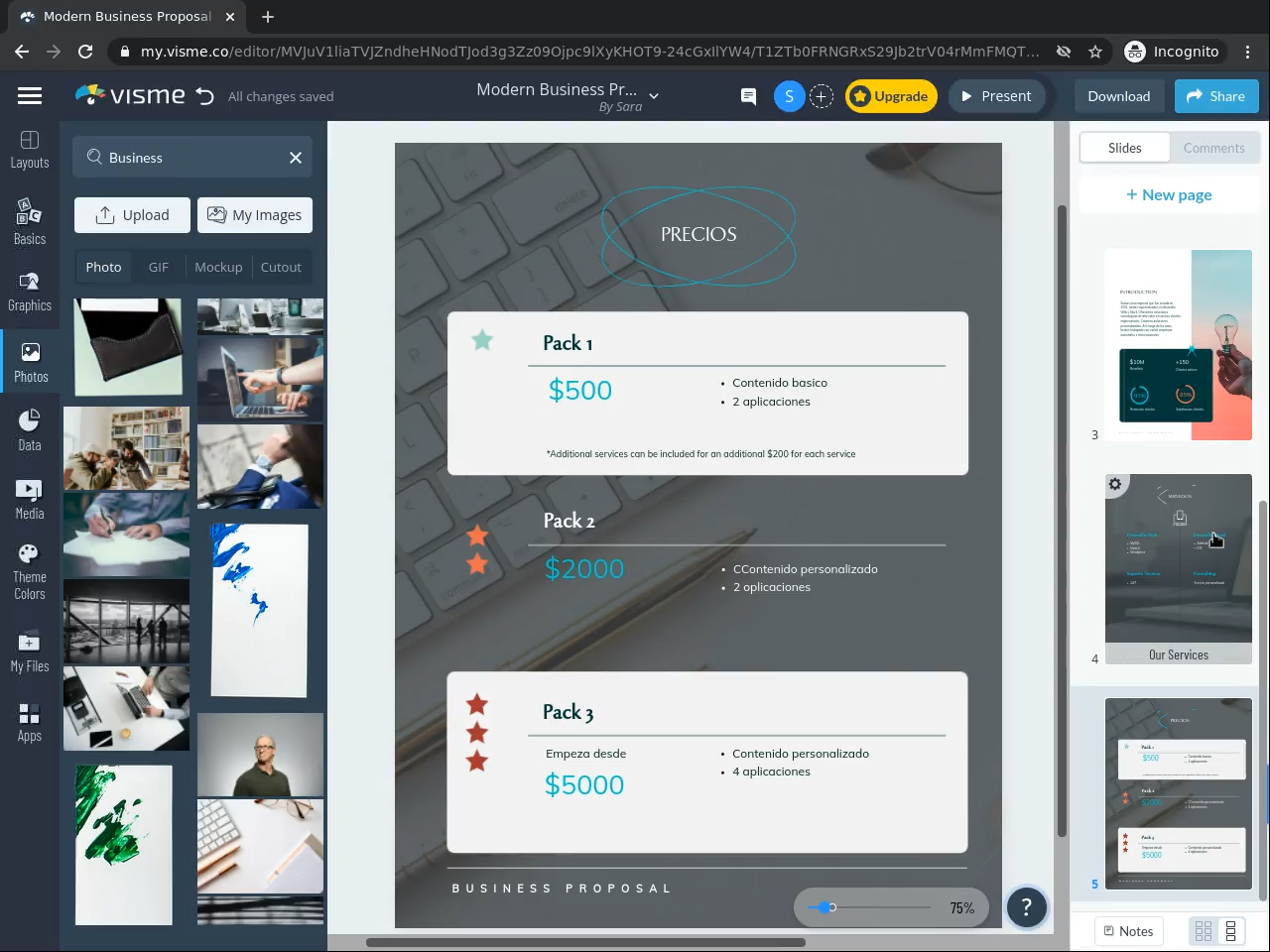Click the Upgrade button

tap(891, 96)
